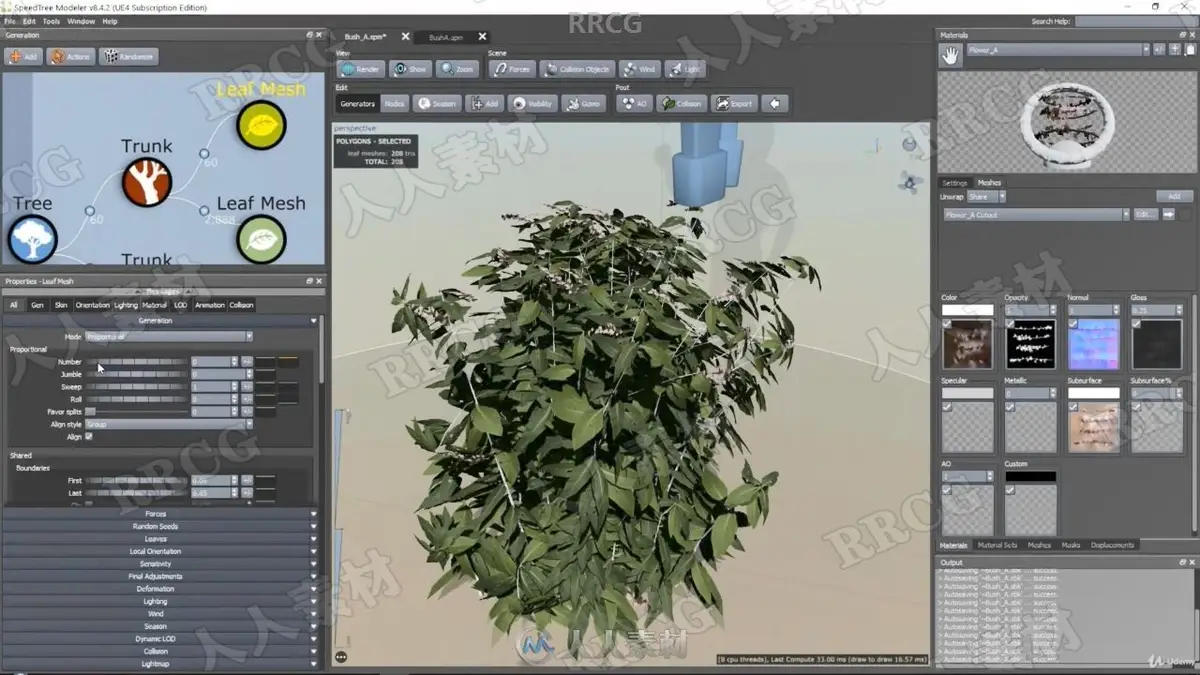Toggle the Opacity map checkbox

[x=1011, y=324]
